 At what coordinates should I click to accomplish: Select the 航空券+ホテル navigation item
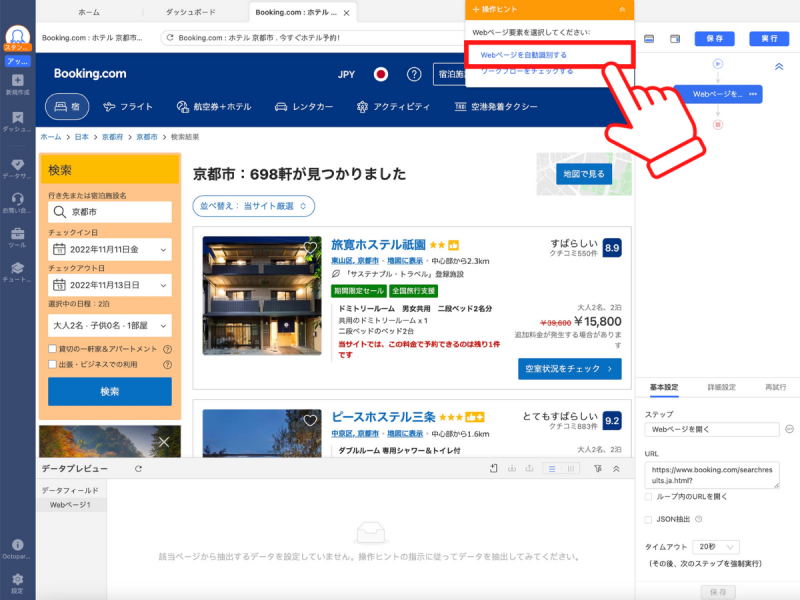pos(214,107)
